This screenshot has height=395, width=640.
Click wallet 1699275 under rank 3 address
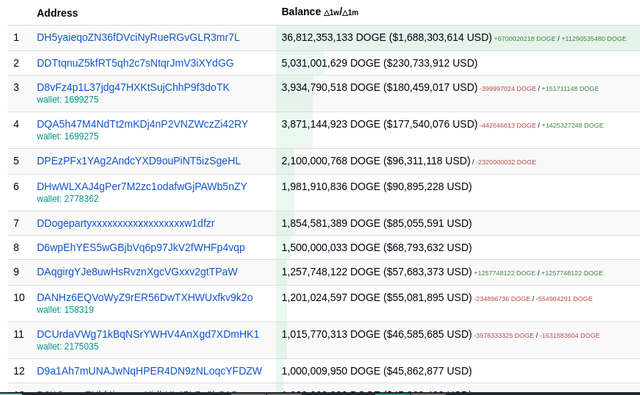tap(68, 100)
